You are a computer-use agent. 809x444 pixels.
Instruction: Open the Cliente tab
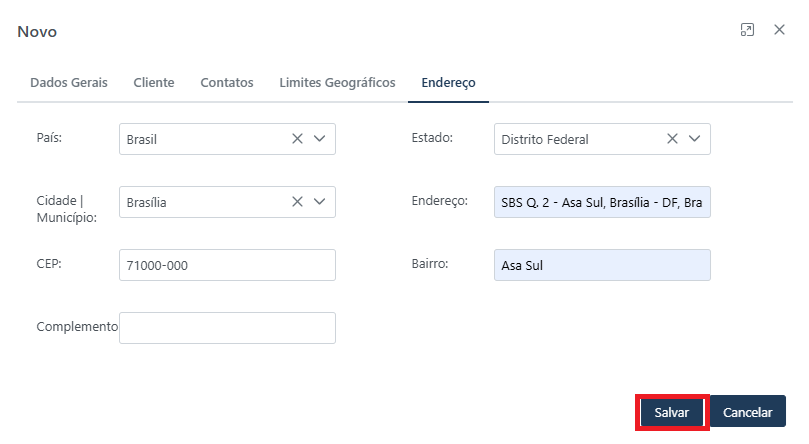pos(154,83)
